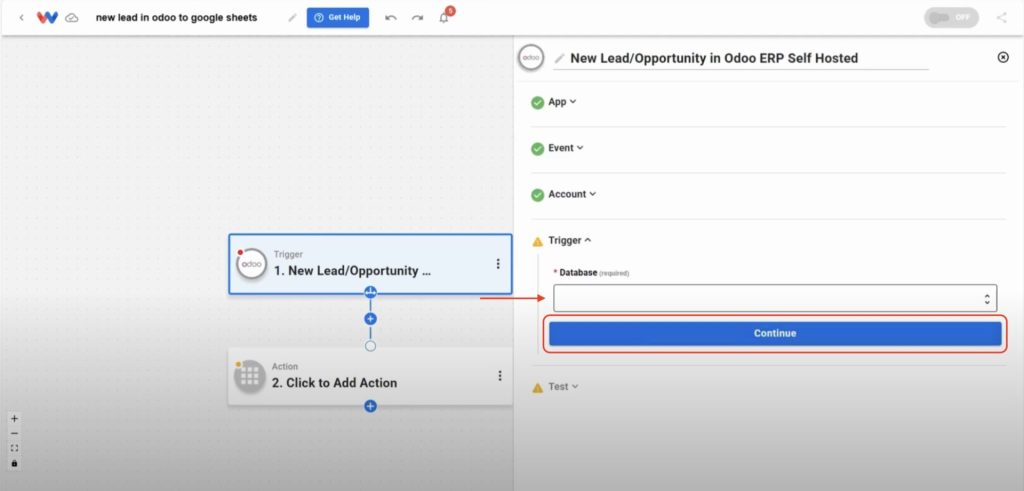Click the blue Continue button
Viewport: 1024px width, 491px height.
(775, 333)
